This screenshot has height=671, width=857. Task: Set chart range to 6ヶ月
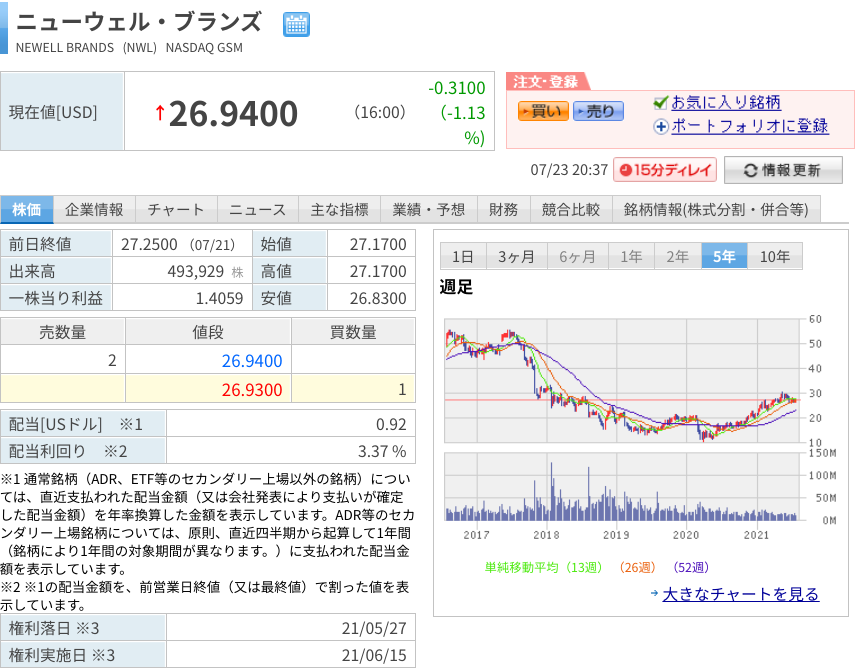point(578,256)
